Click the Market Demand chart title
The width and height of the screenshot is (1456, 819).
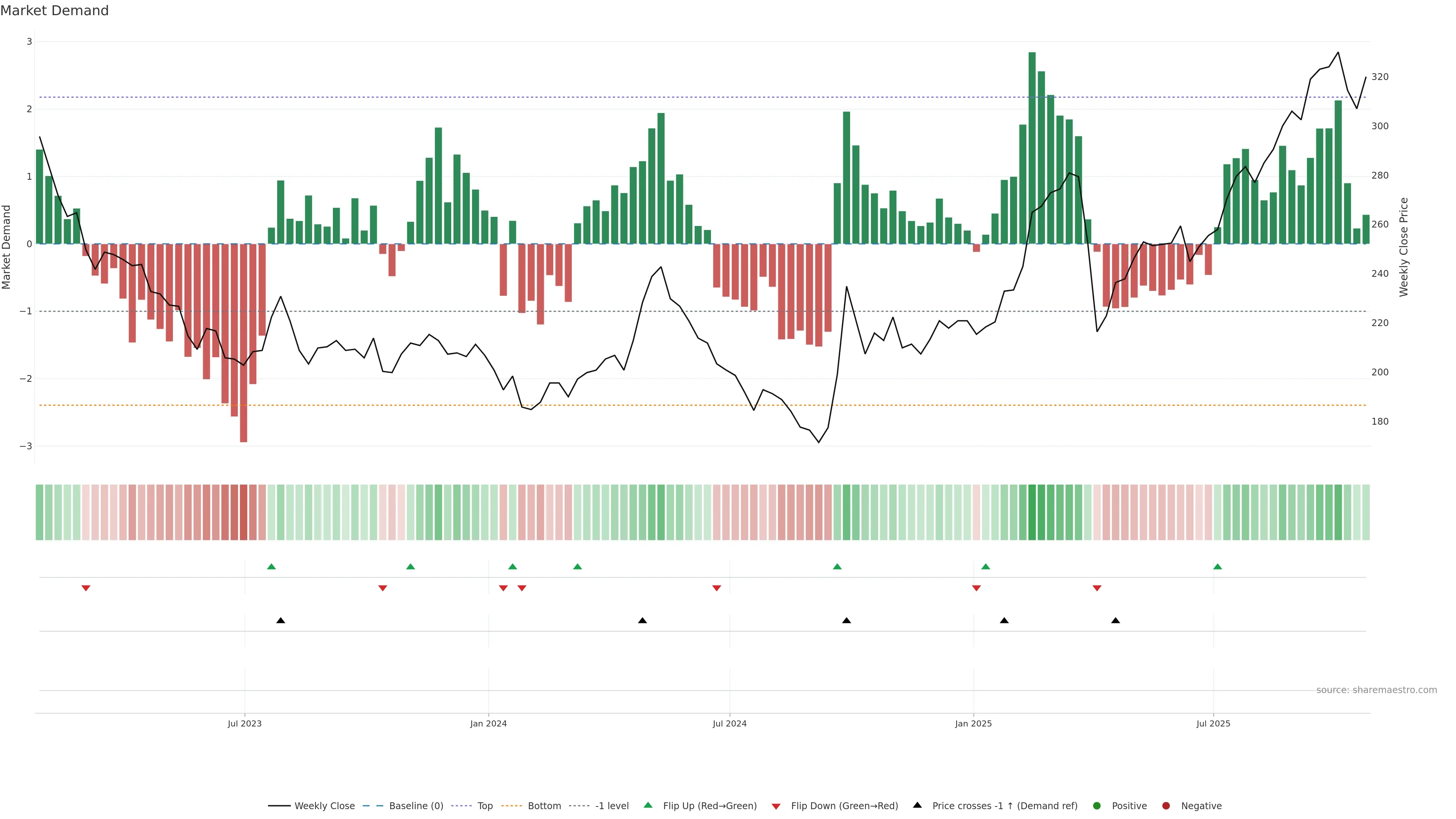(x=54, y=11)
